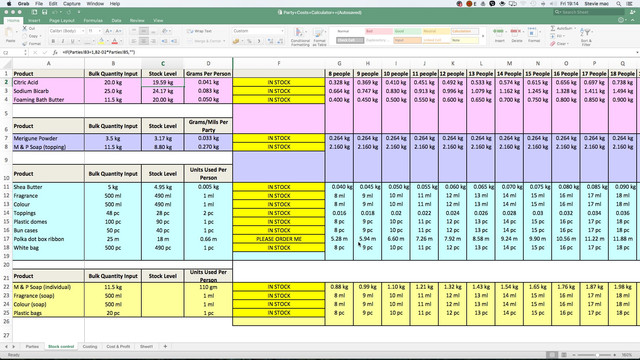Open the Apple menu

click(9, 4)
